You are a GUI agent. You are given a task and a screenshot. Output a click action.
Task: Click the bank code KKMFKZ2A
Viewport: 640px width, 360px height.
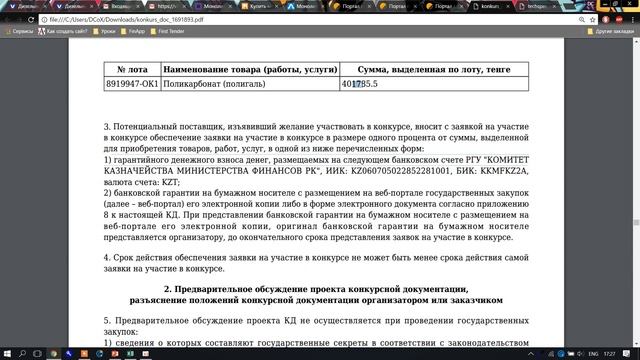point(503,171)
